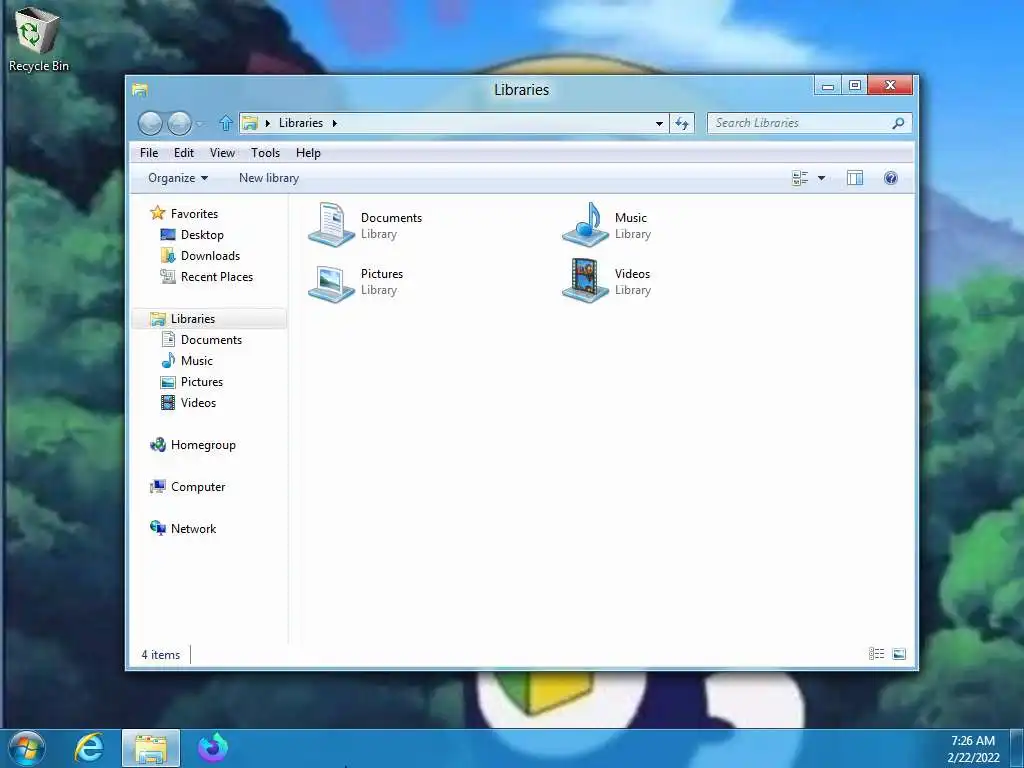Toggle the preview pane
This screenshot has height=768, width=1024.
pos(855,178)
